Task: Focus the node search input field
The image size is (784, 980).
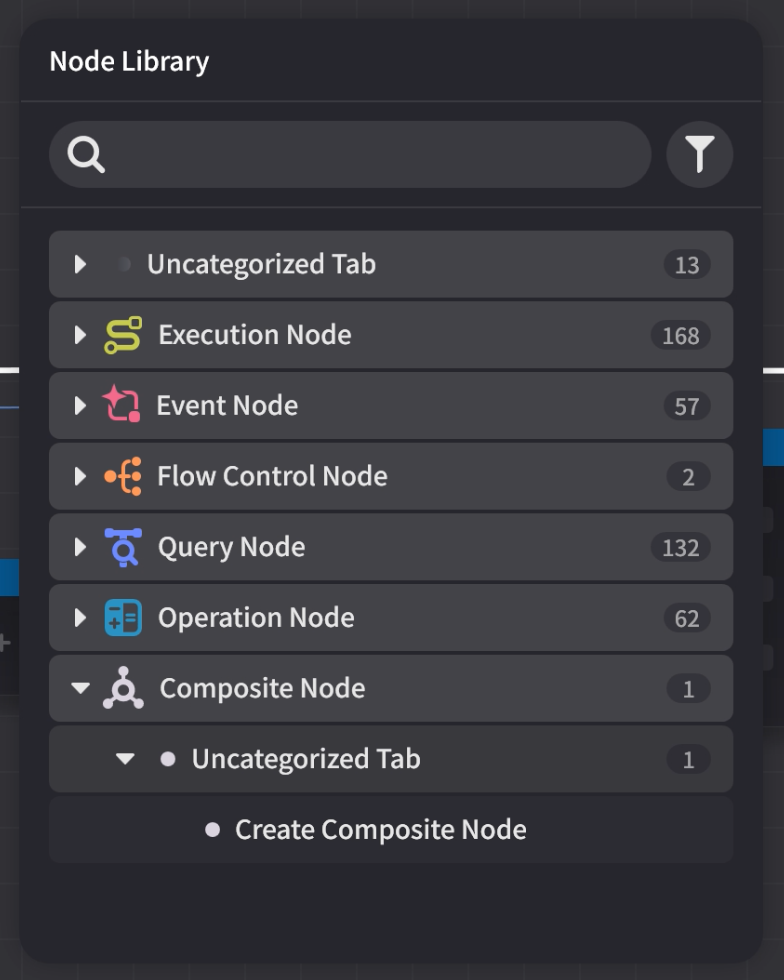Action: 350,154
